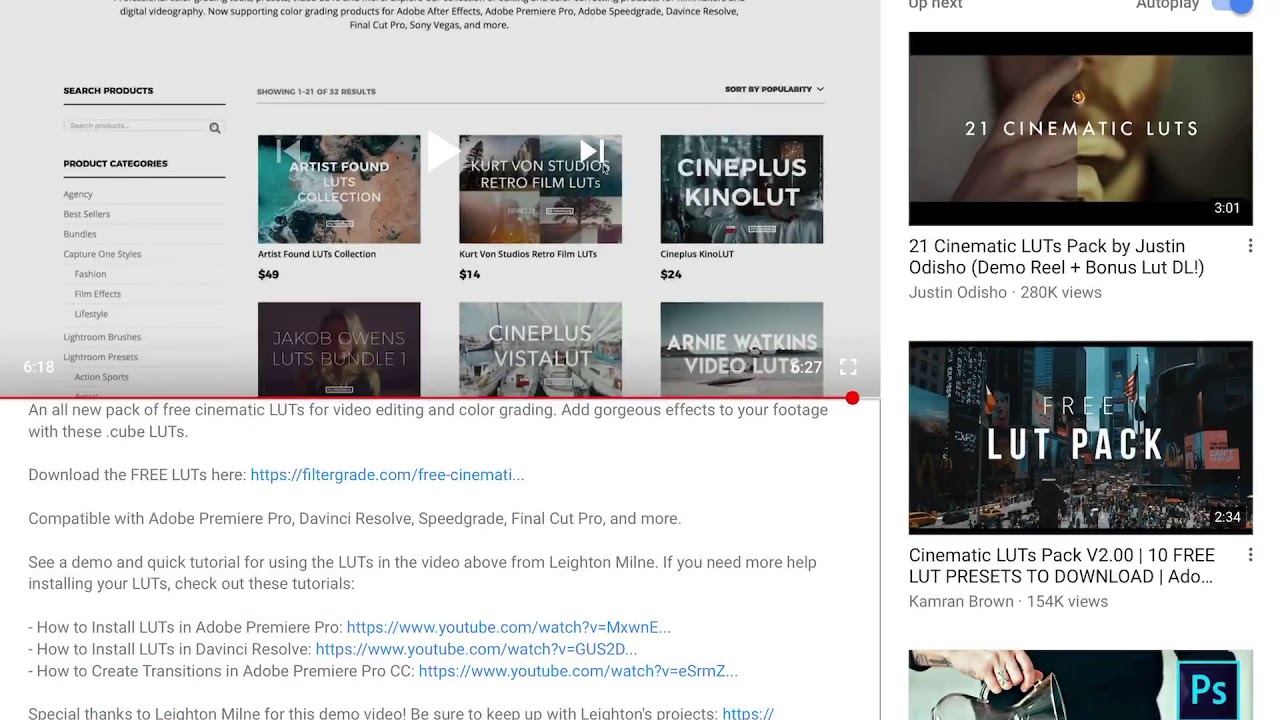Image resolution: width=1280 pixels, height=720 pixels.
Task: Open options menu for Cinematic LUTs Pack V2.00
Action: 1250,555
